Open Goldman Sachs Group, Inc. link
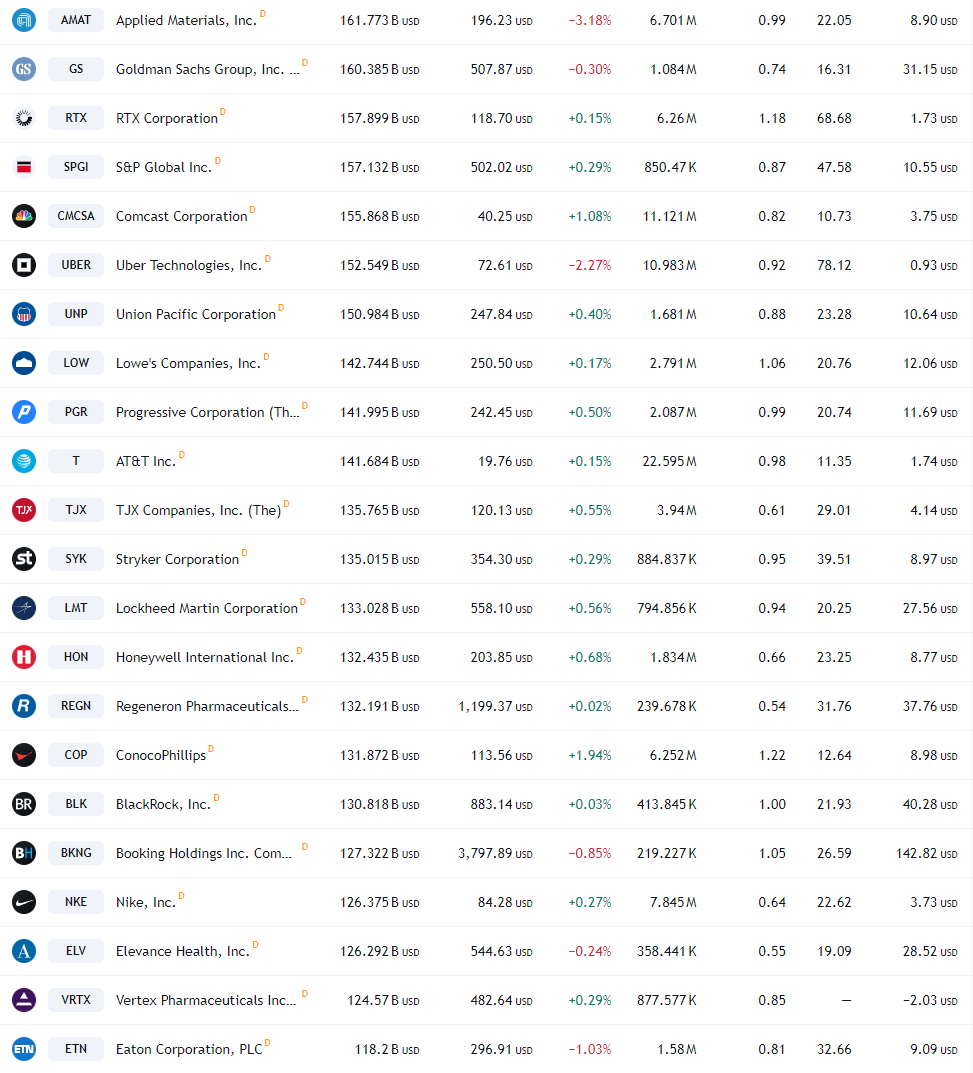Viewport: 973px width, 1073px height. 207,70
